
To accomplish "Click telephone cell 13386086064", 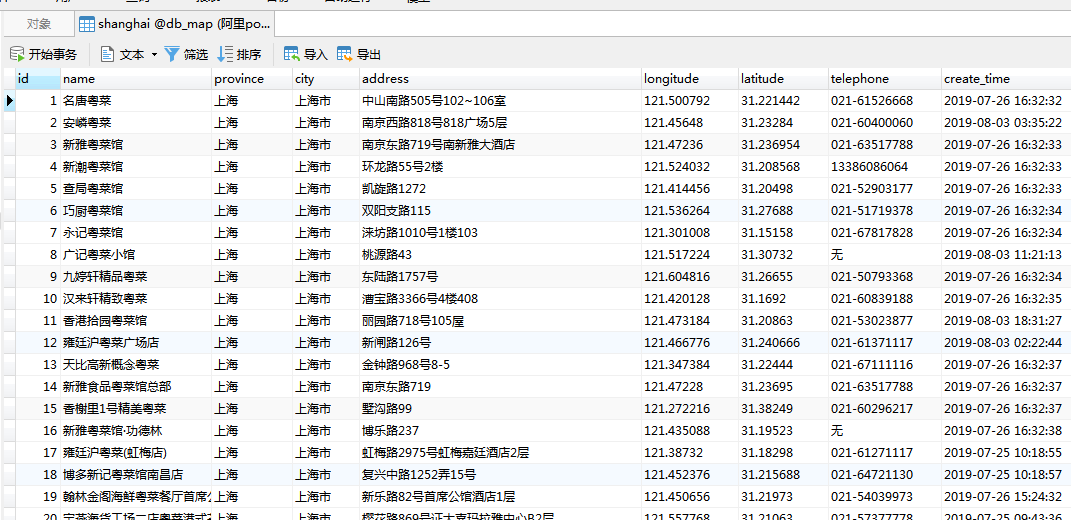I will pyautogui.click(x=885, y=167).
